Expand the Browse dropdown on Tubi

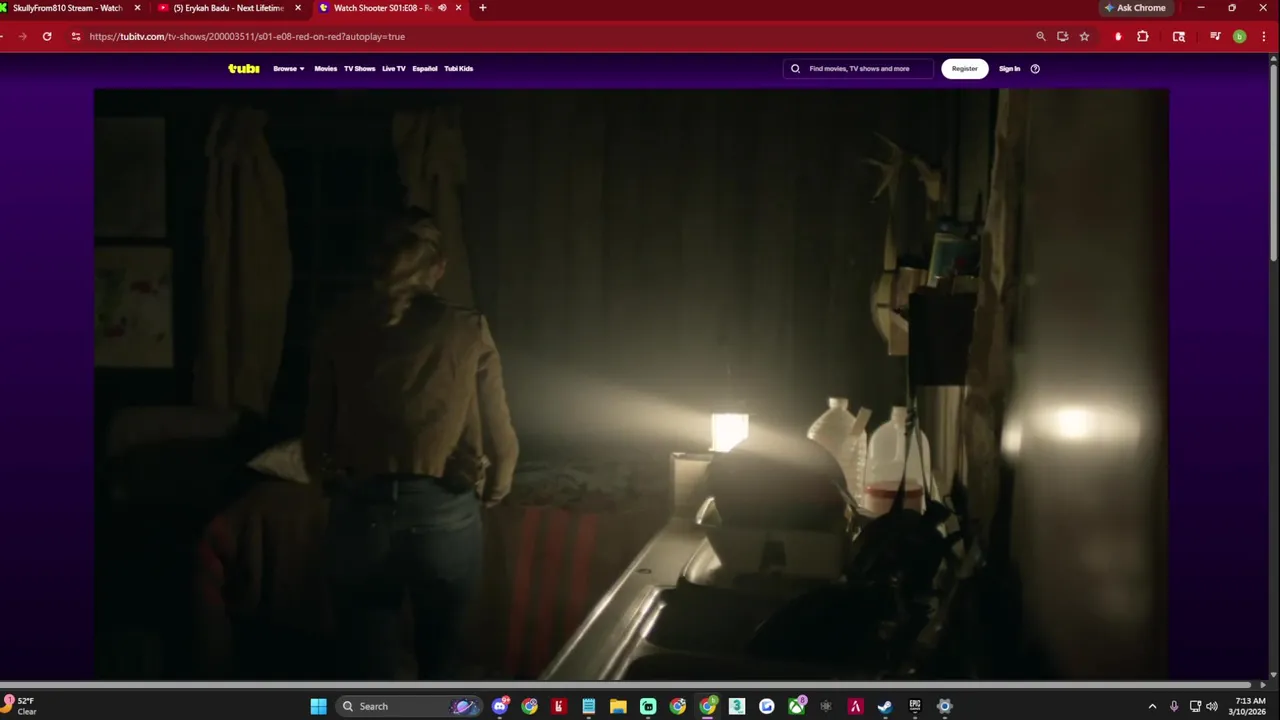289,69
